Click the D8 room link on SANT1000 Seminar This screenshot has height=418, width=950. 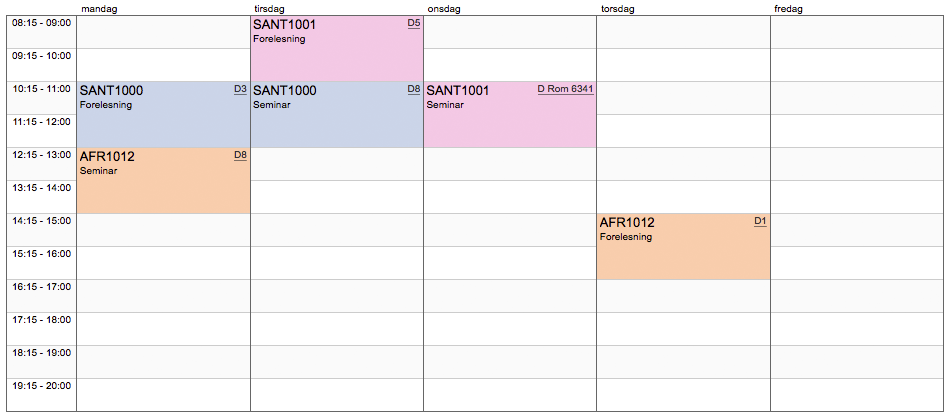414,89
